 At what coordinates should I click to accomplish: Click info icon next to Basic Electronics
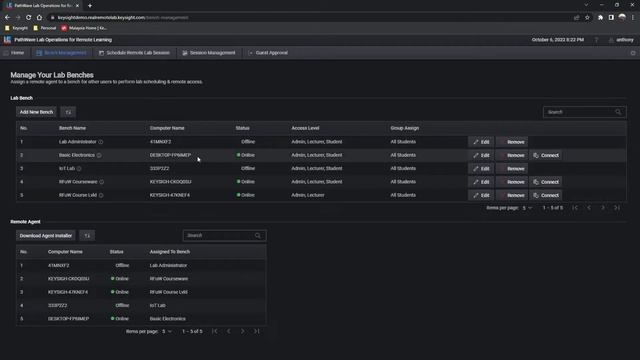(x=99, y=156)
